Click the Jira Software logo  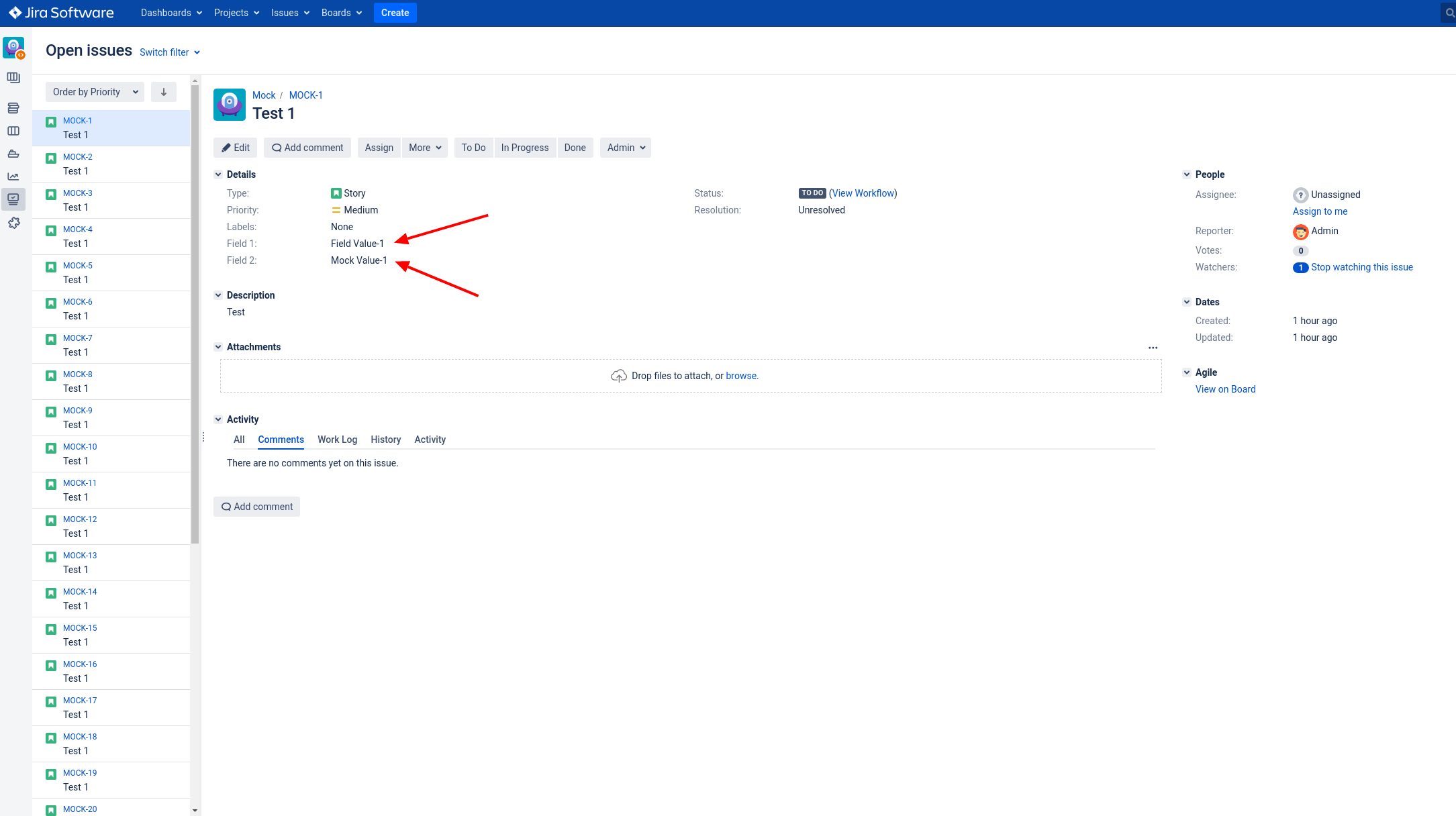tap(61, 13)
